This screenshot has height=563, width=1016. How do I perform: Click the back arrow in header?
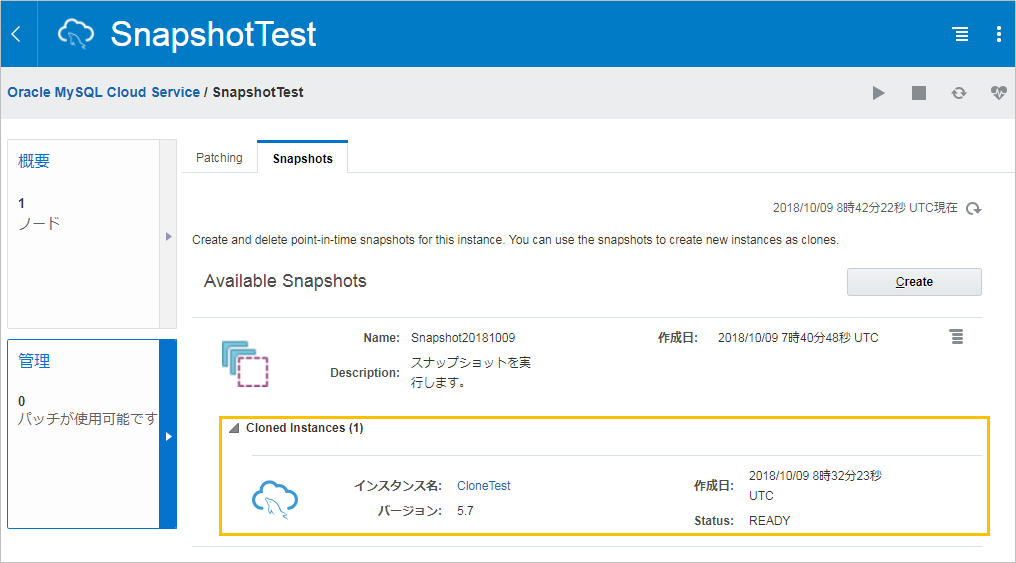[x=17, y=34]
